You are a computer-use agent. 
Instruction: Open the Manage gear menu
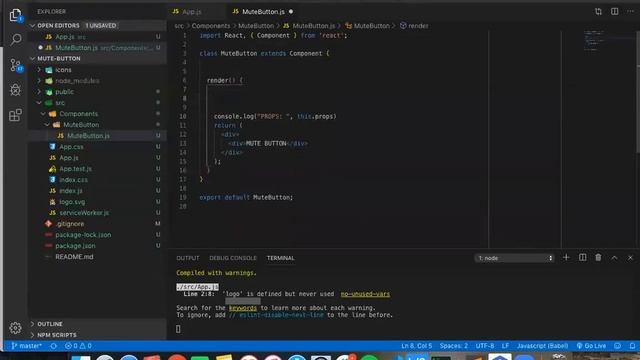tap(16, 328)
